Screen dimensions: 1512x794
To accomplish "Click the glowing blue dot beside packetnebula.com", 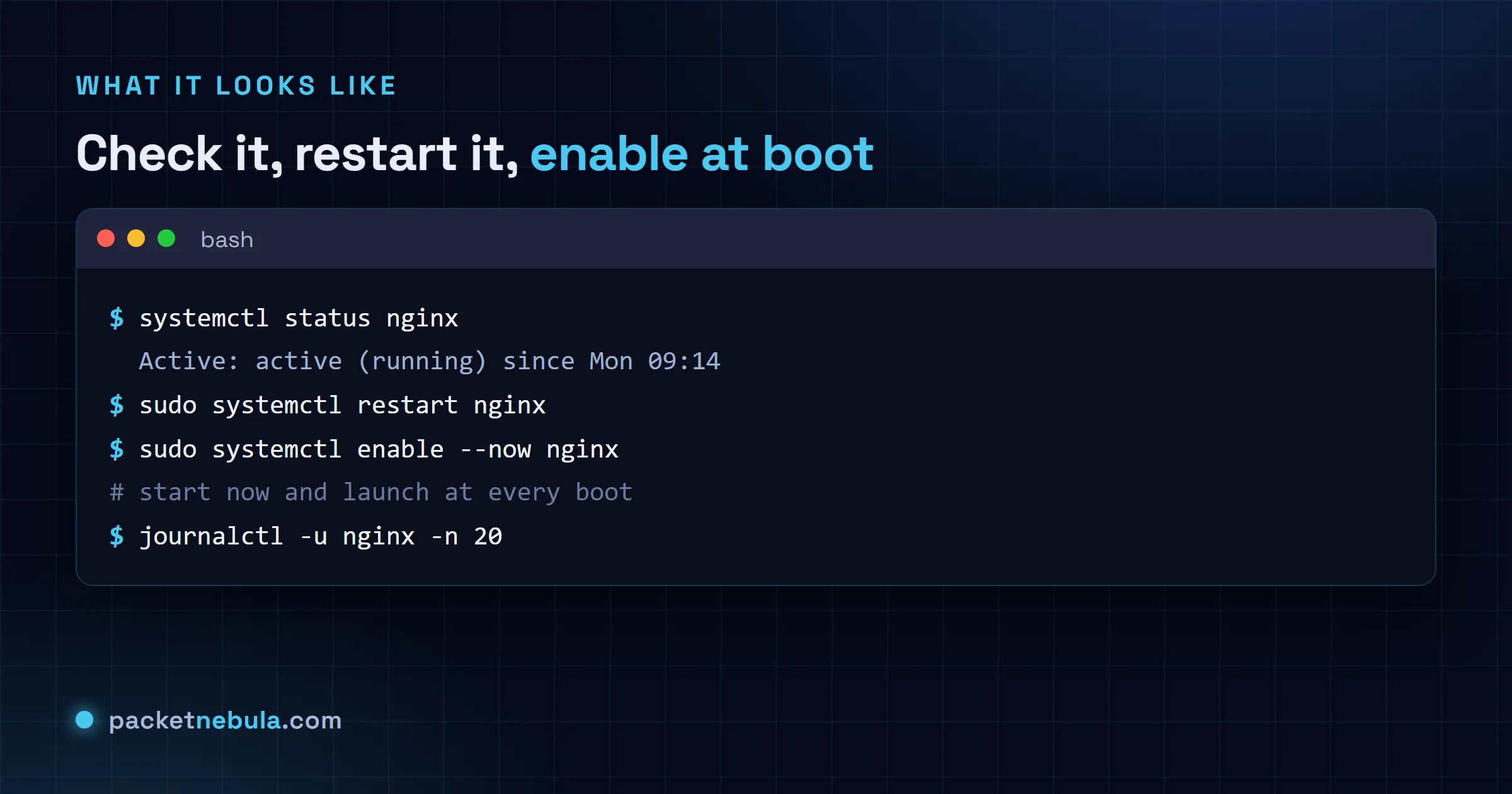I will [84, 720].
